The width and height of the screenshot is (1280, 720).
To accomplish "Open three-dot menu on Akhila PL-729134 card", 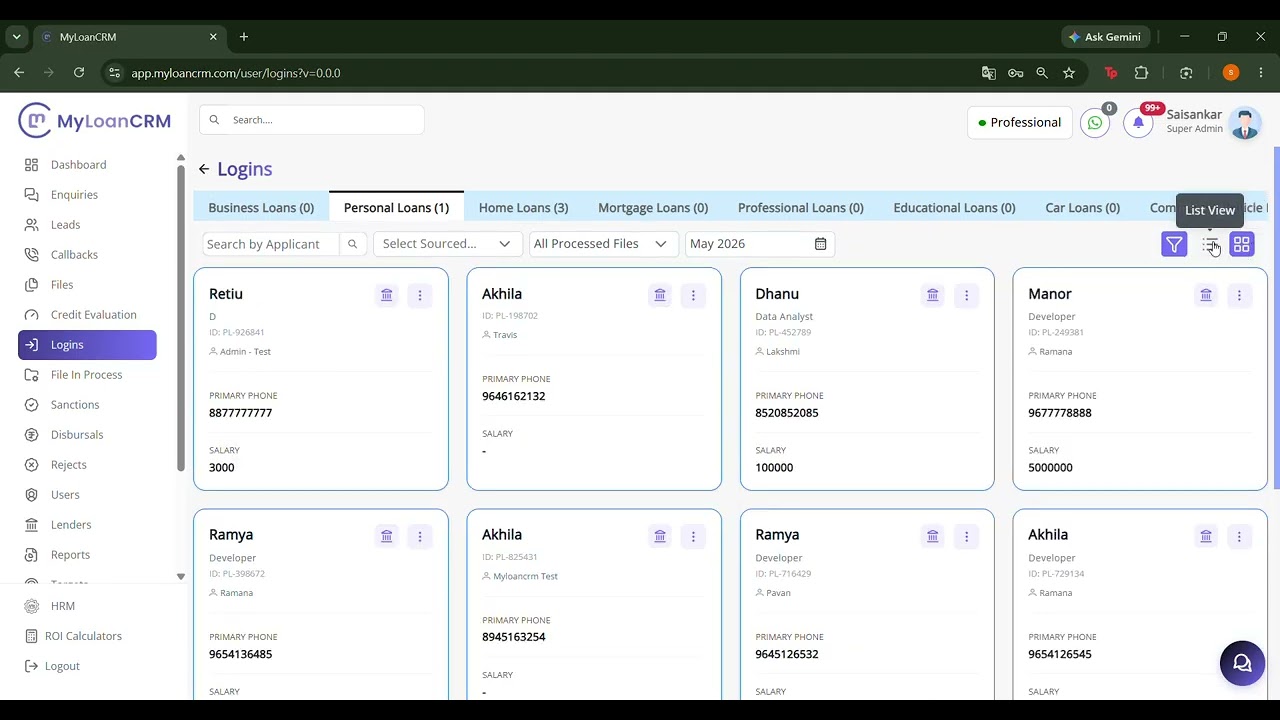I will [1239, 536].
